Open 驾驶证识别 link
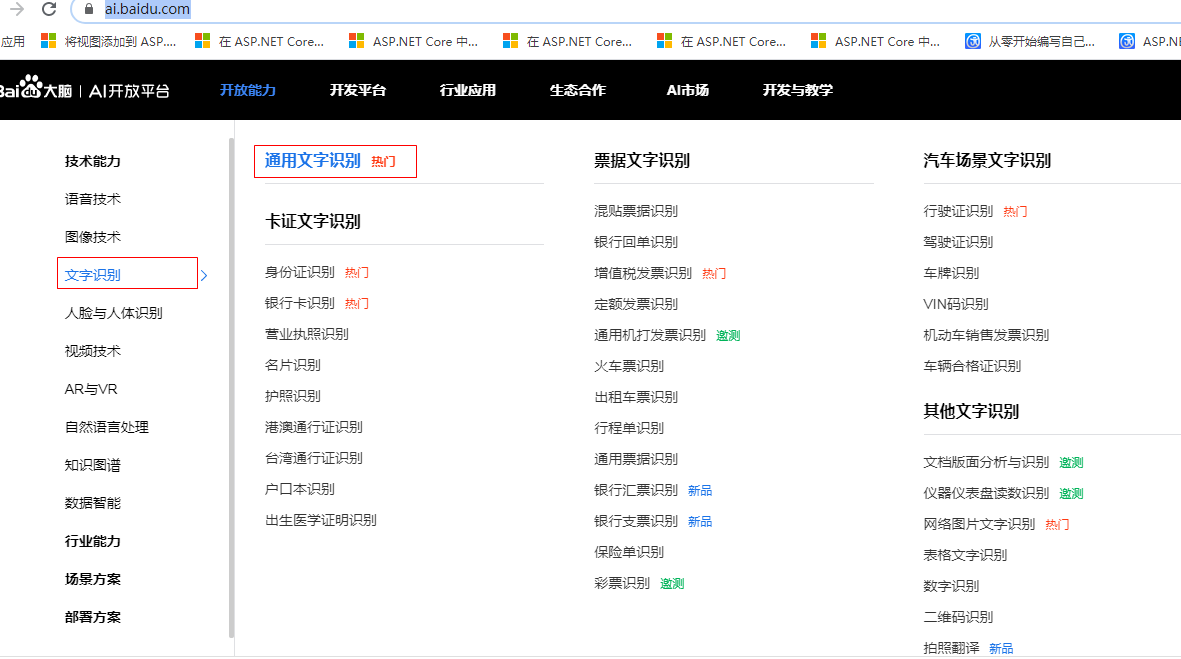Screen dimensions: 1181x659 pyautogui.click(x=958, y=242)
